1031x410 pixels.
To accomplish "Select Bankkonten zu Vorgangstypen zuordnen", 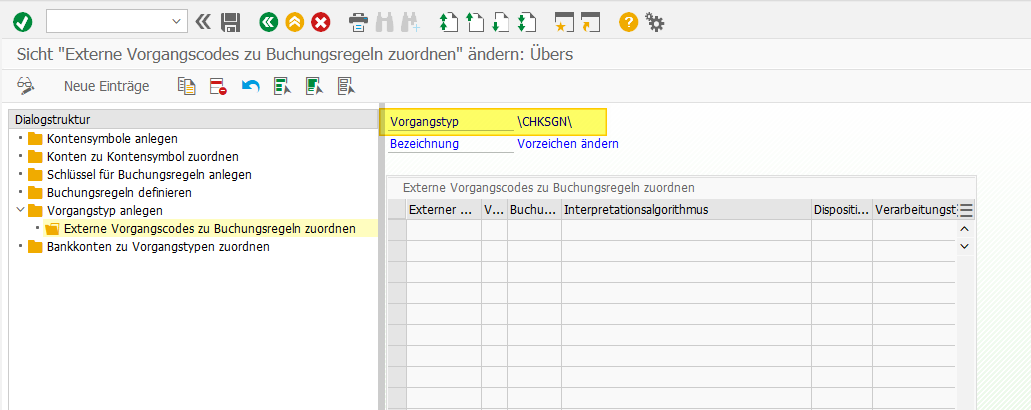I will (x=157, y=247).
